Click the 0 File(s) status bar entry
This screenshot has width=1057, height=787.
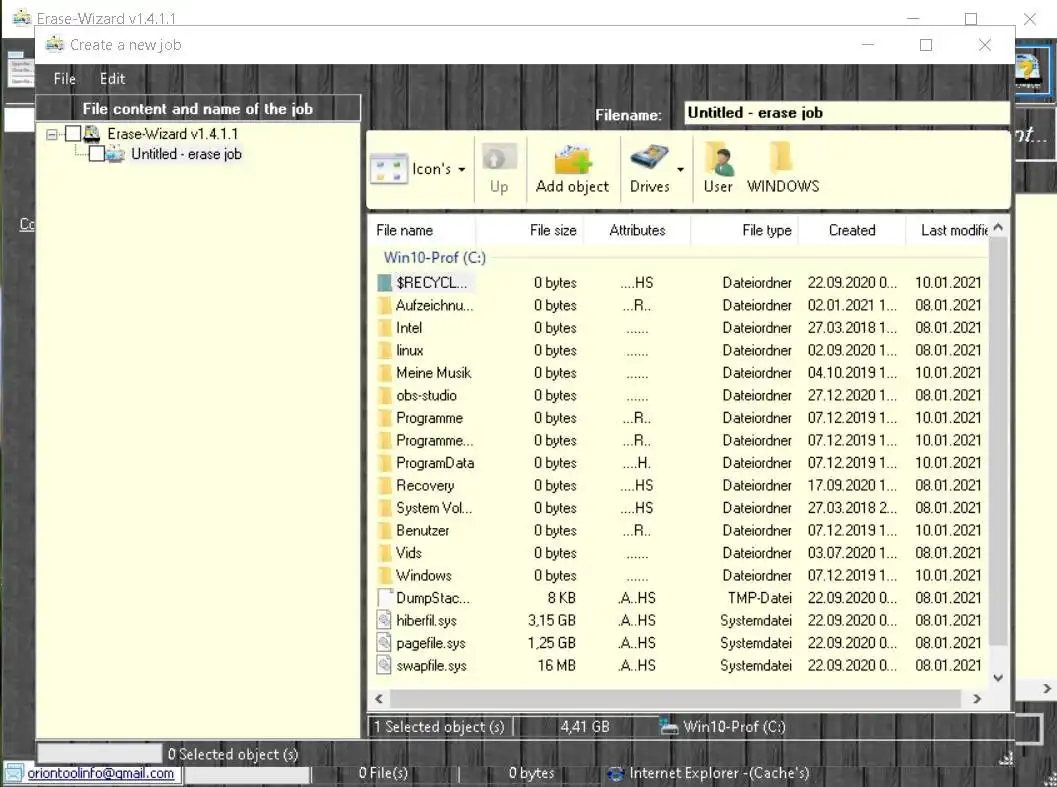[x=383, y=774]
